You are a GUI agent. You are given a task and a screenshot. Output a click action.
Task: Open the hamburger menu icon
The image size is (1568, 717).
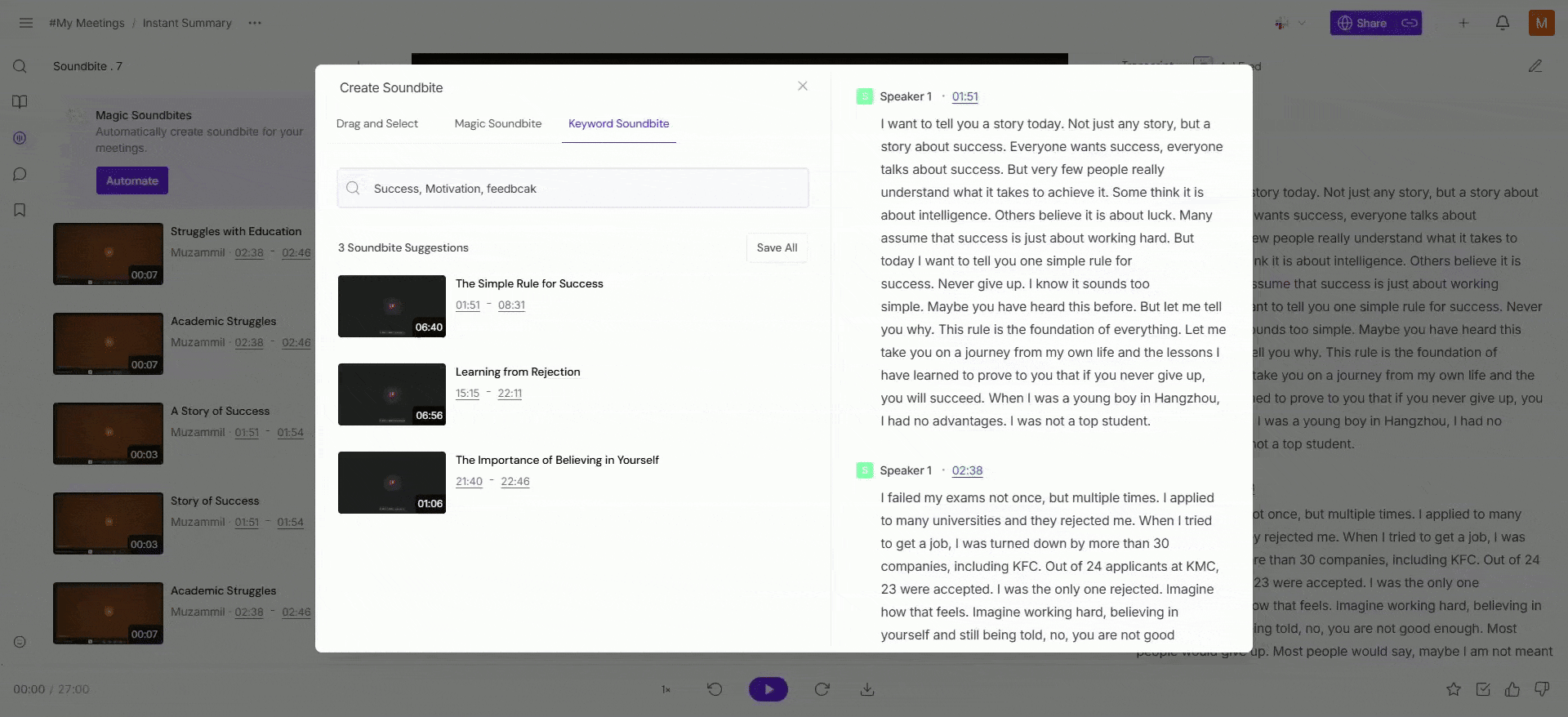[26, 23]
